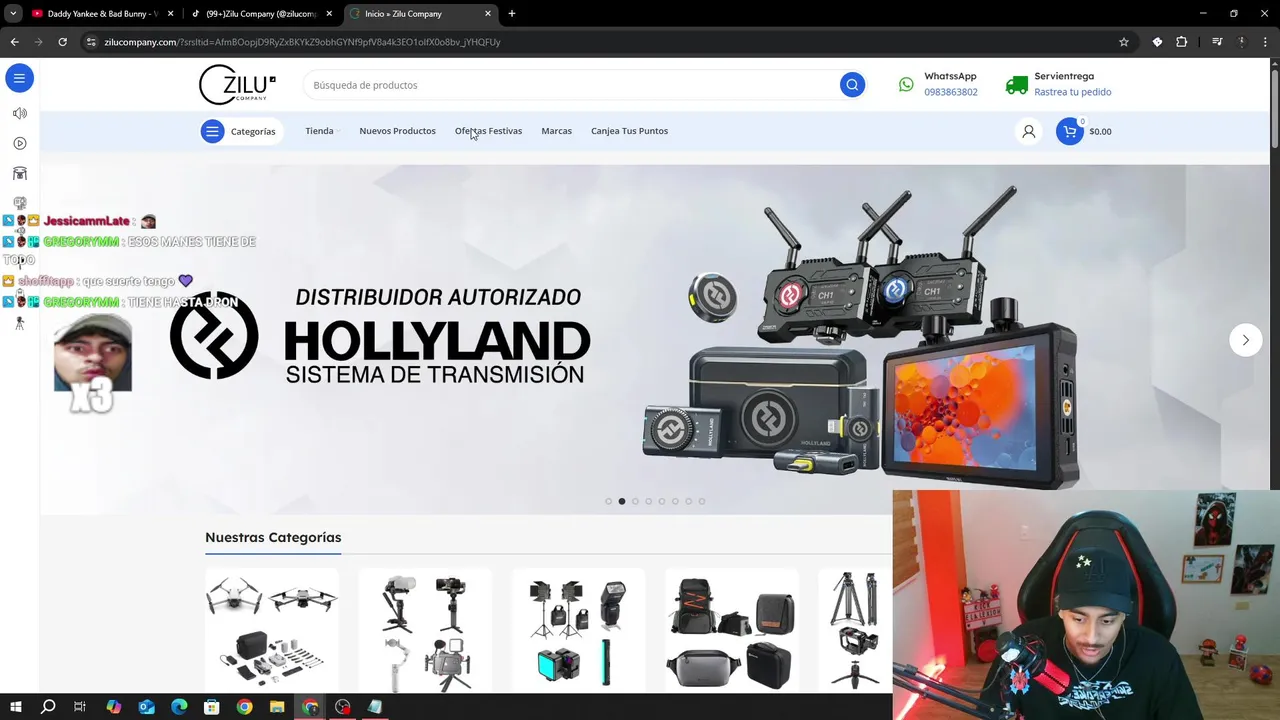Screen dimensions: 1280x720
Task: Launch Microsoft Edge from taskbar
Action: coord(179,707)
